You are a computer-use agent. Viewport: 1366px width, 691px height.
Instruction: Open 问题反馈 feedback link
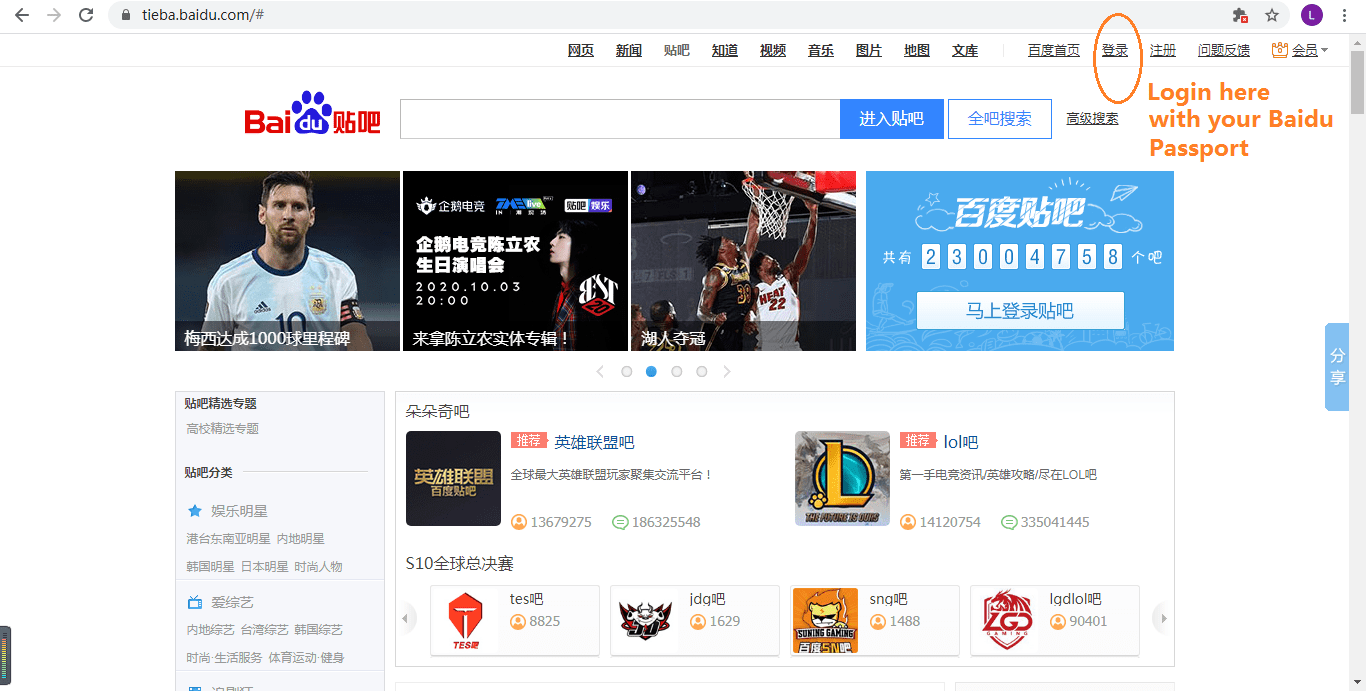click(1224, 50)
